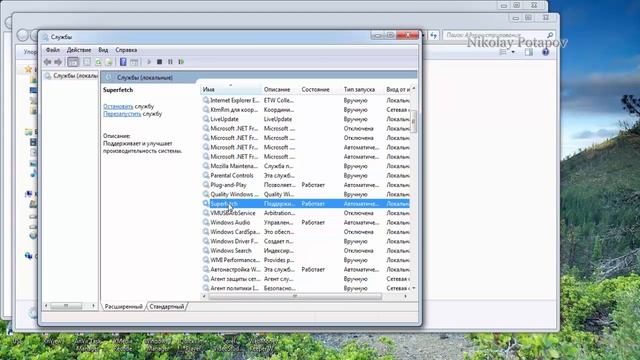Select the Агент политики I... service

click(x=306, y=288)
